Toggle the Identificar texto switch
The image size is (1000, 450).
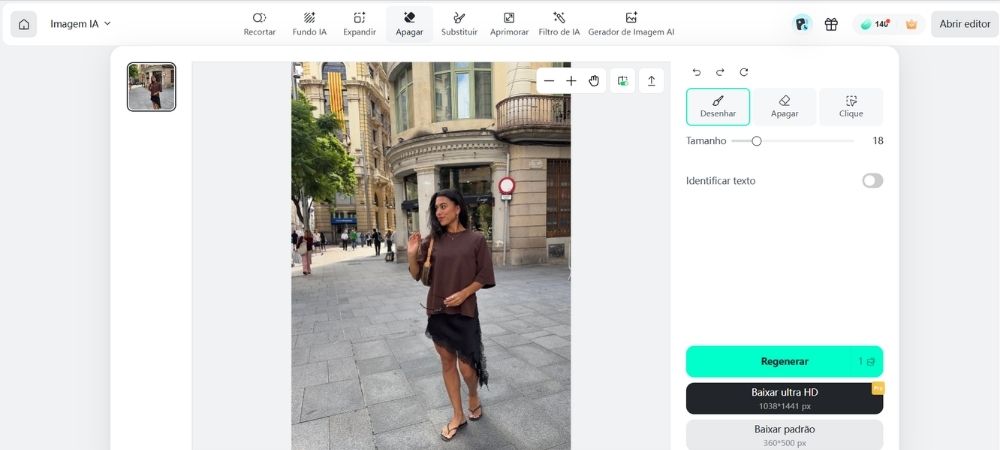tap(872, 180)
